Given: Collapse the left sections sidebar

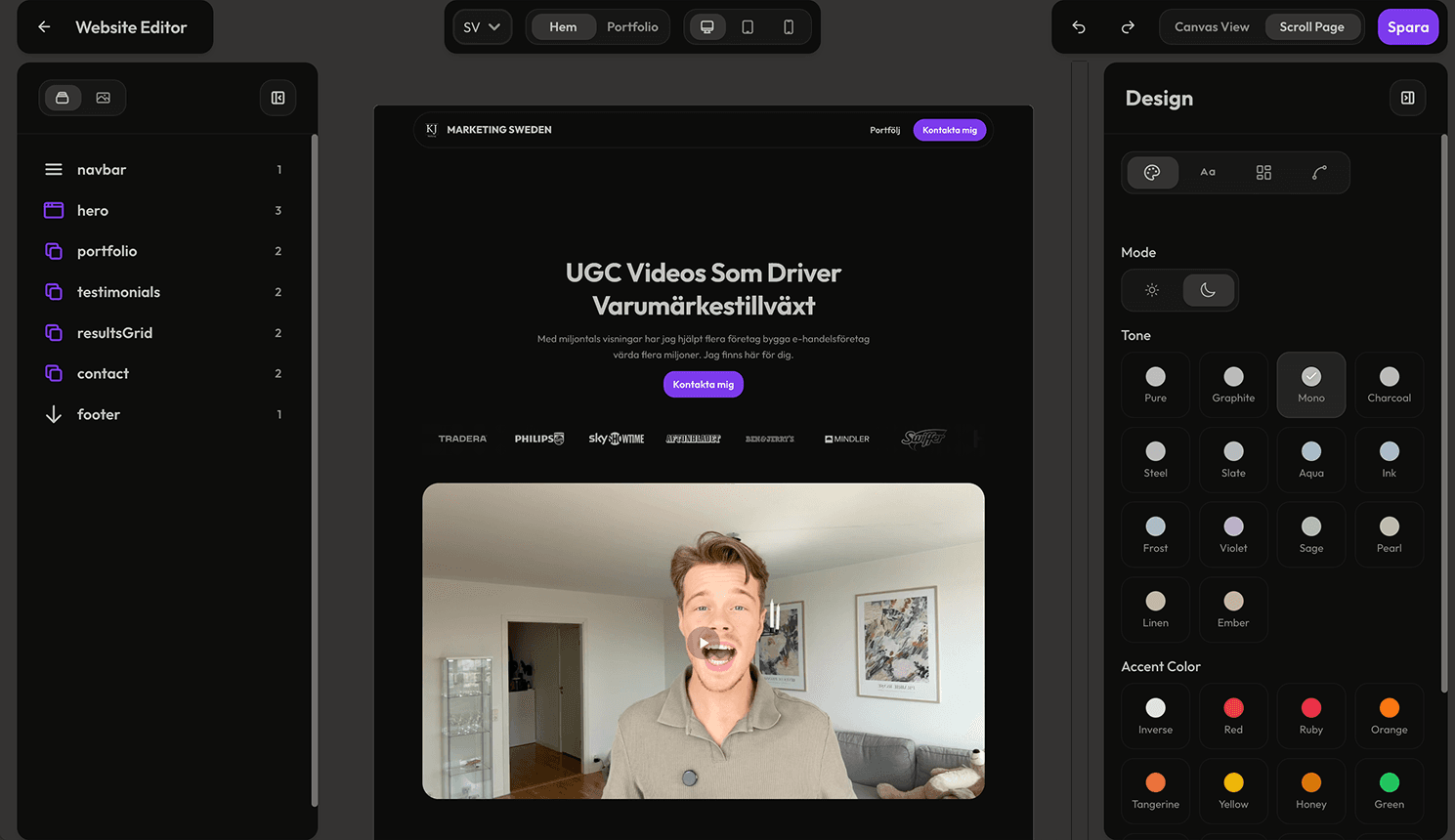Looking at the screenshot, I should pos(278,98).
